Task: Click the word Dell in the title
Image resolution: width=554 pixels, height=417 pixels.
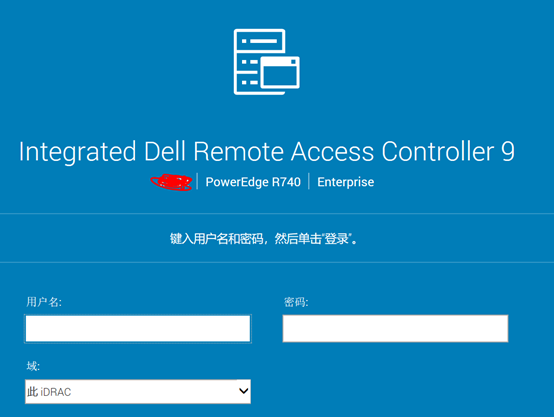Action: (x=165, y=151)
